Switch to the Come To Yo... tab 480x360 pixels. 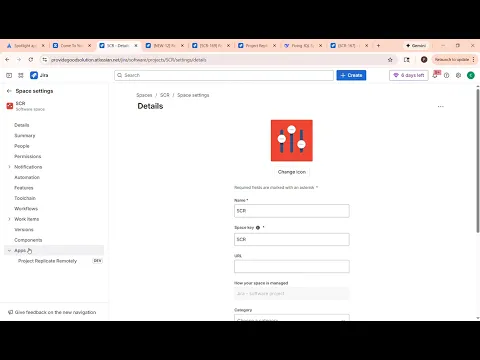[72, 45]
